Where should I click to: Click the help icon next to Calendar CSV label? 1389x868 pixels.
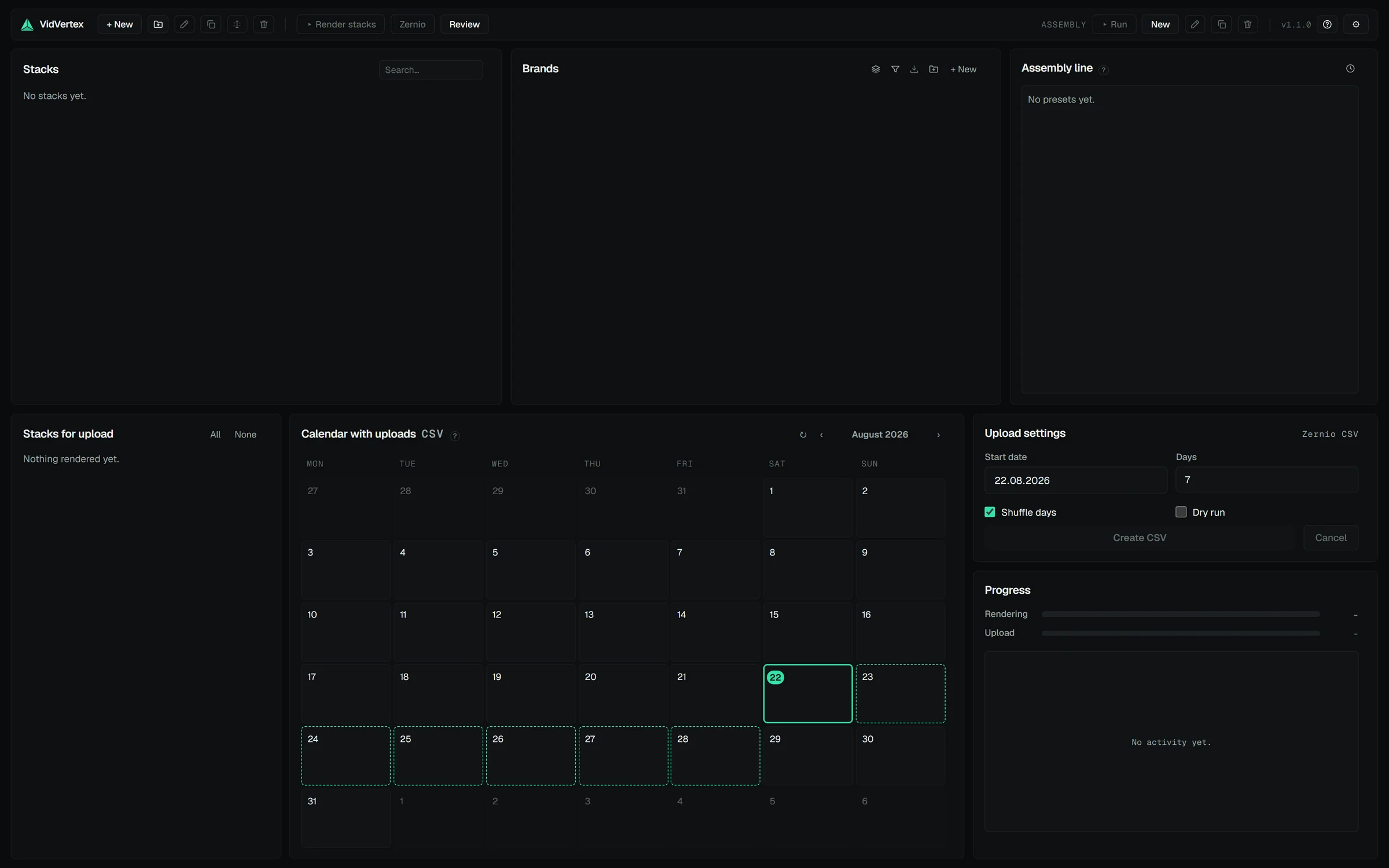click(455, 436)
